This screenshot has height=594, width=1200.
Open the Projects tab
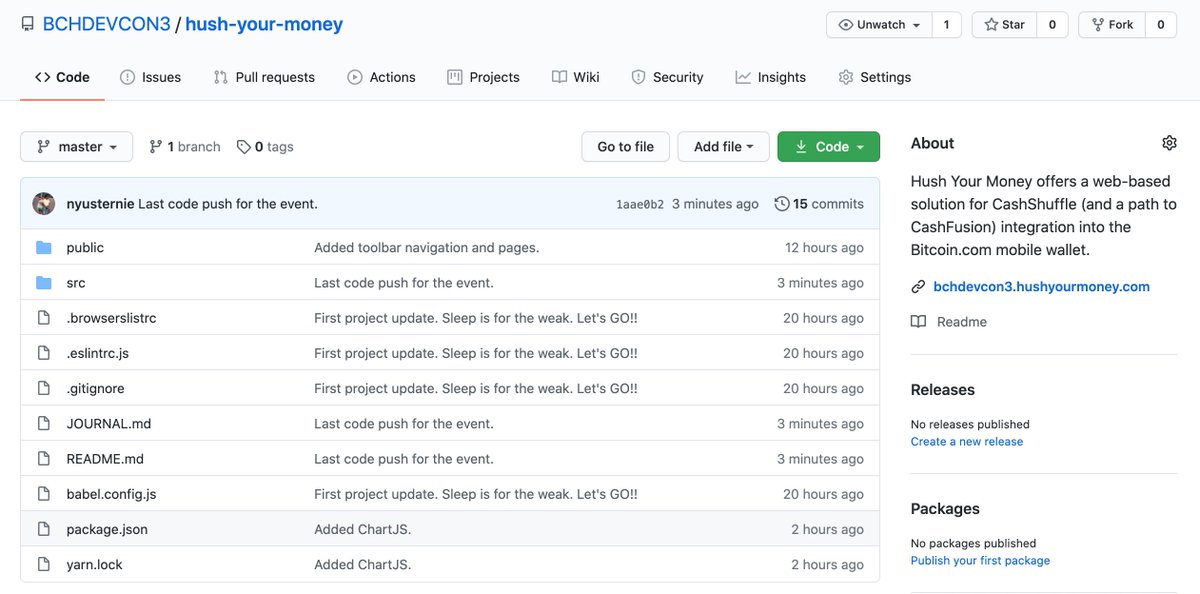tap(484, 77)
